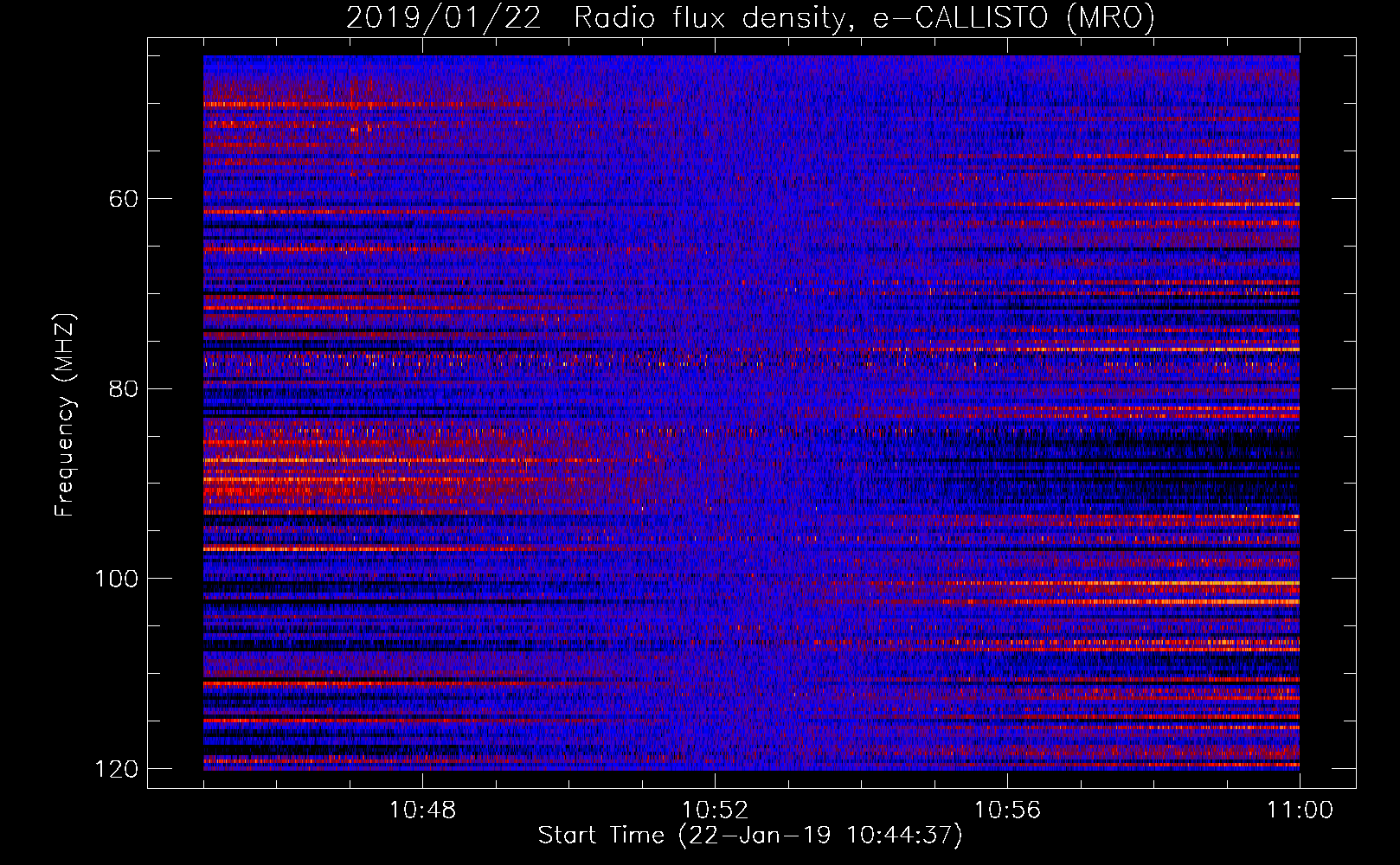1400x865 pixels.
Task: Click the 10:56 time tick label
Action: coord(1007,811)
